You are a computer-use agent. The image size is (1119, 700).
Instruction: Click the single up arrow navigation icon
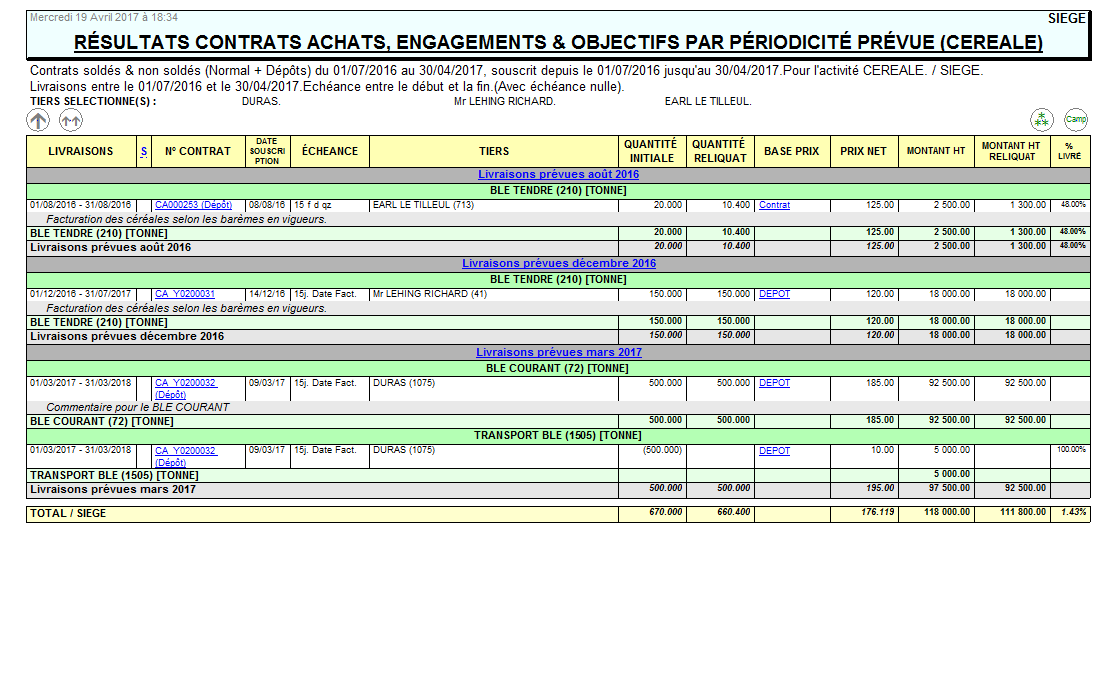click(x=37, y=120)
